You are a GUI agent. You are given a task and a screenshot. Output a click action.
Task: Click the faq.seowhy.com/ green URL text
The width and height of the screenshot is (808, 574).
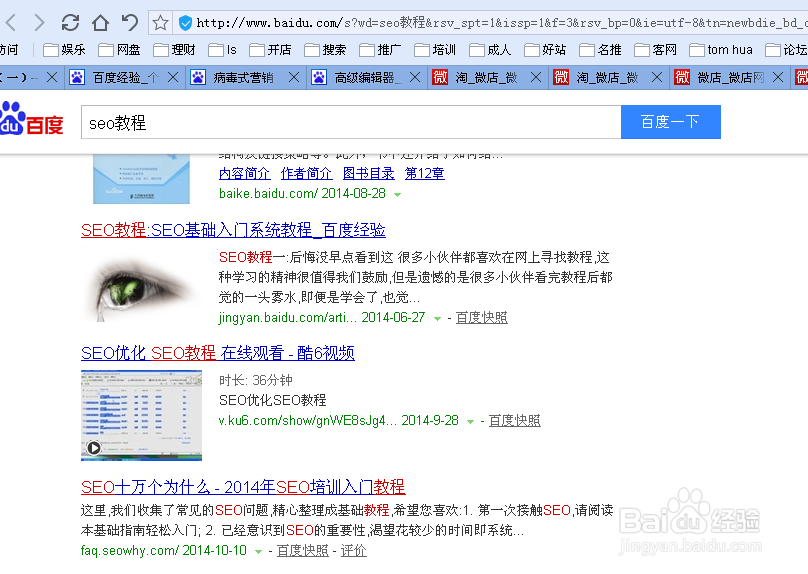(130, 550)
